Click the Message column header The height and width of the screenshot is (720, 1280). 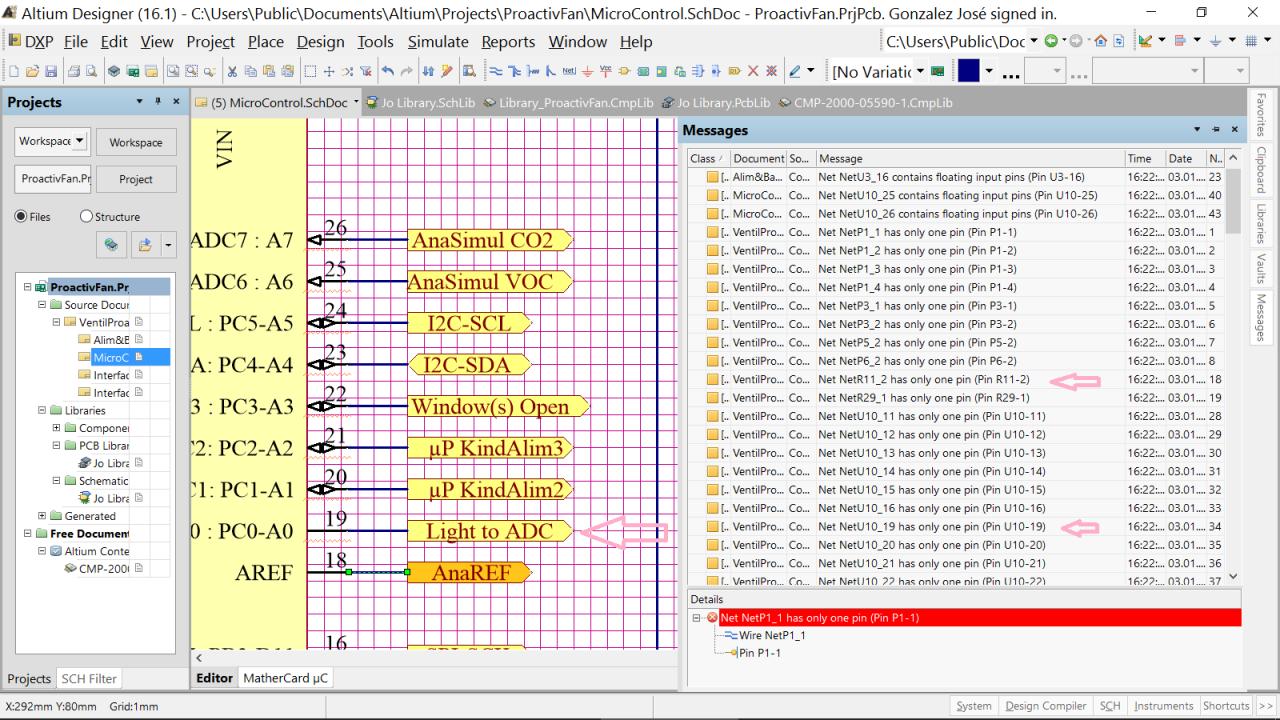point(968,158)
